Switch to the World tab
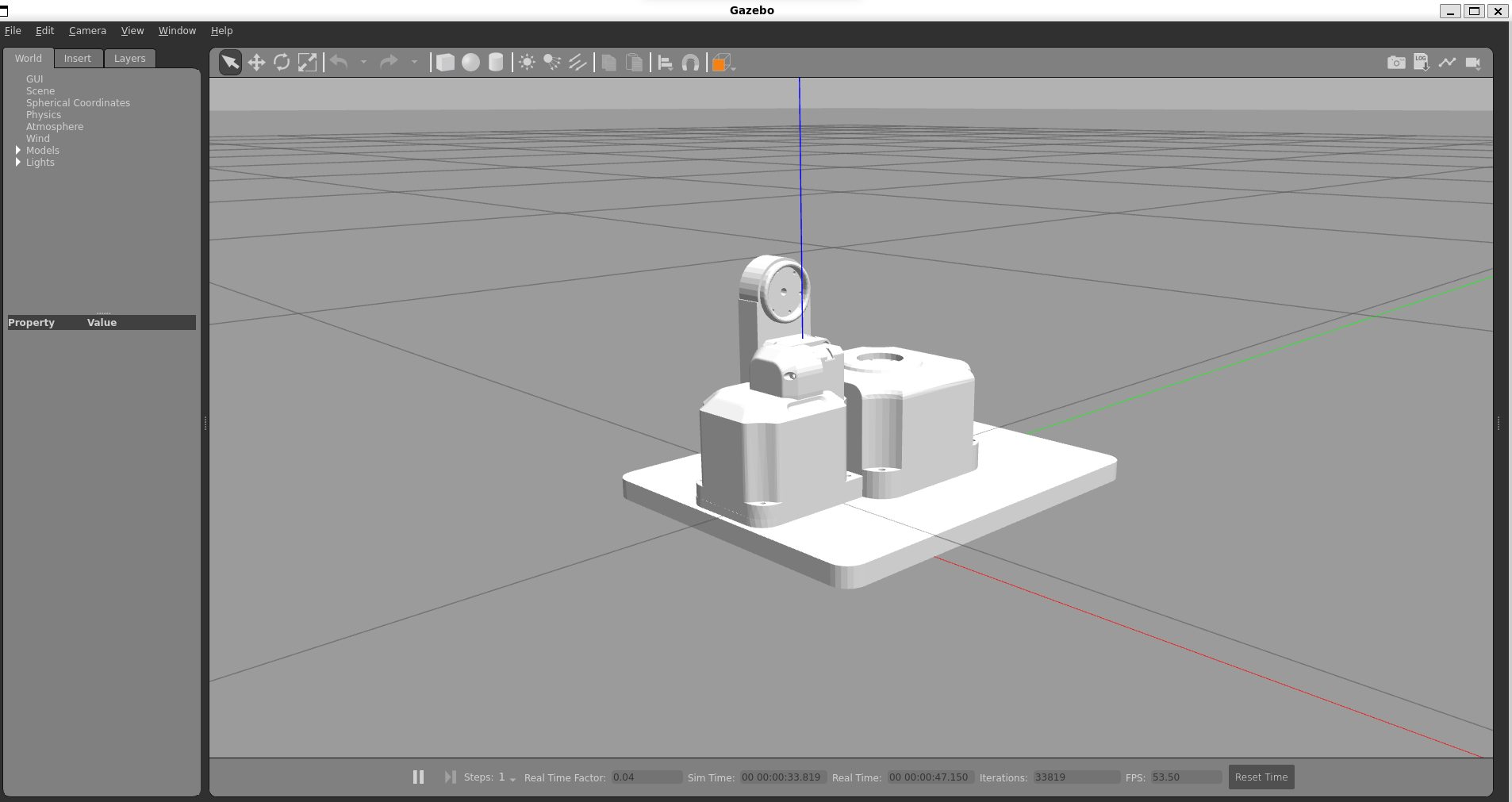Screen dimensions: 1512x802 tap(29, 59)
